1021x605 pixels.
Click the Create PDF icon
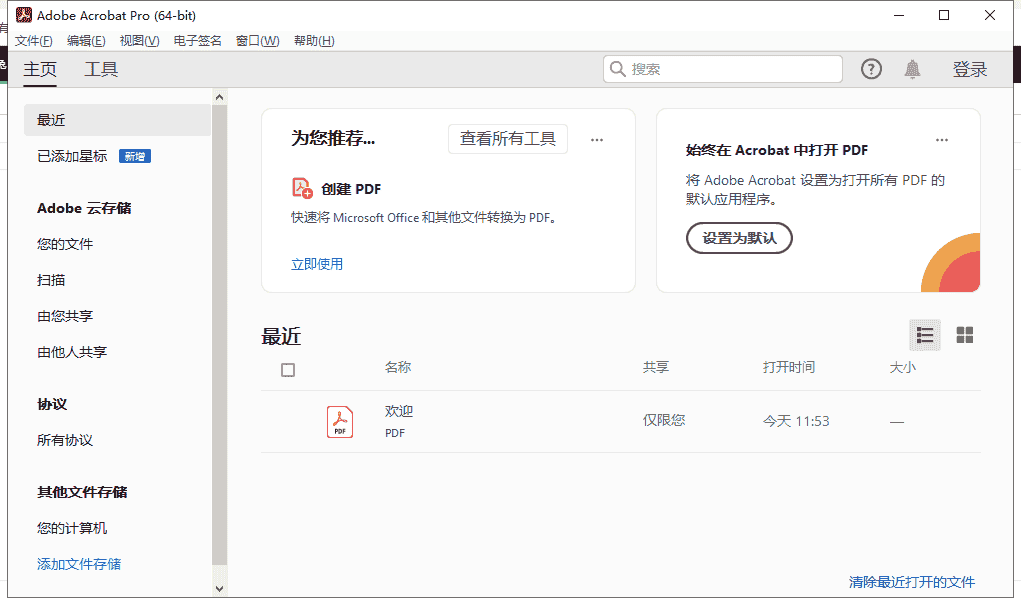click(x=302, y=188)
